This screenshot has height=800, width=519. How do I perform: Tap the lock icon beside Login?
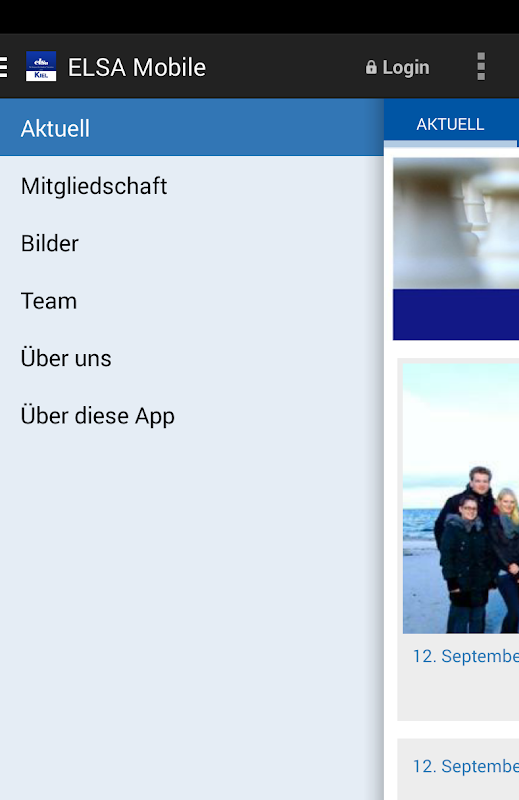pos(371,67)
